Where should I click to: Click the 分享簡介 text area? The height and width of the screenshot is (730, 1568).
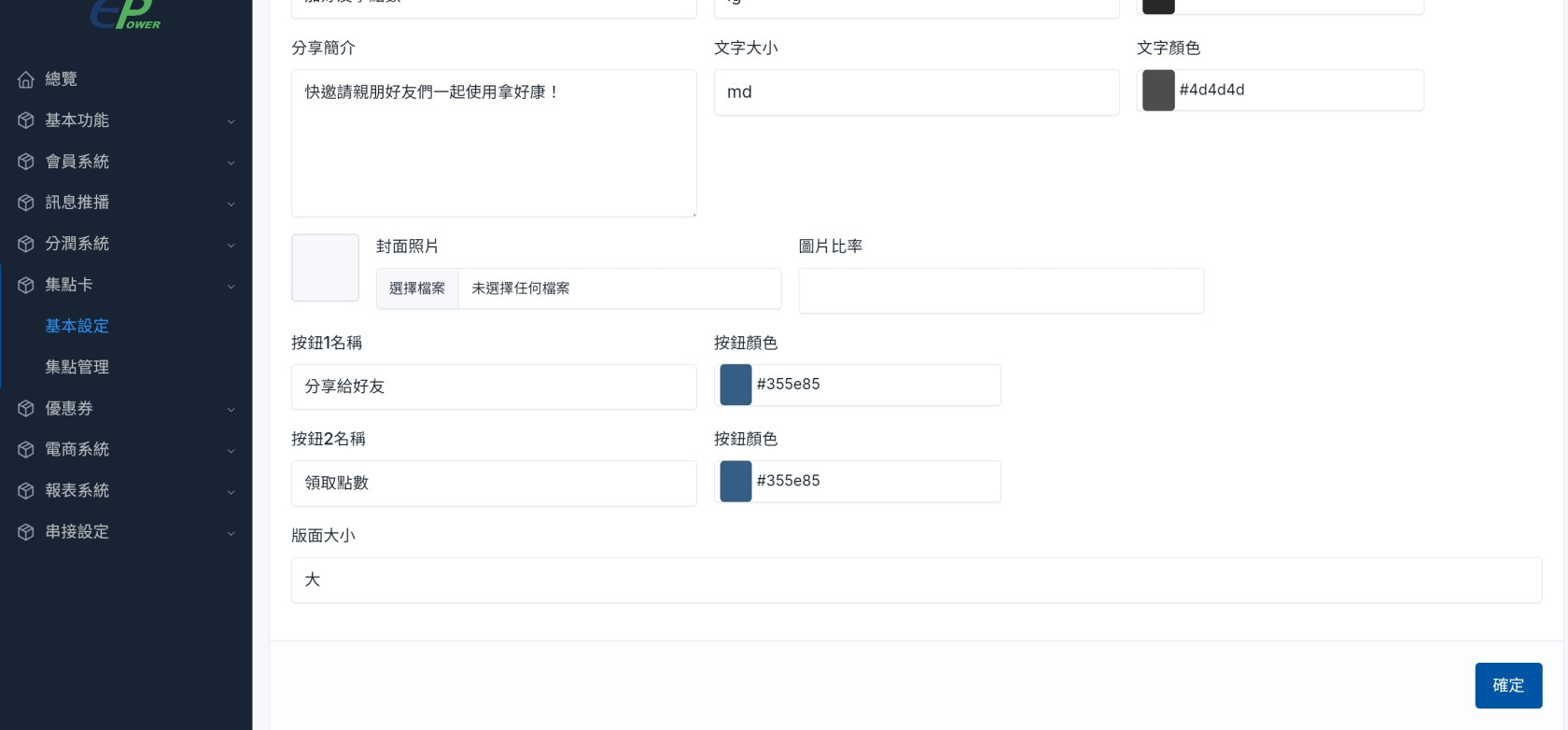coord(494,143)
